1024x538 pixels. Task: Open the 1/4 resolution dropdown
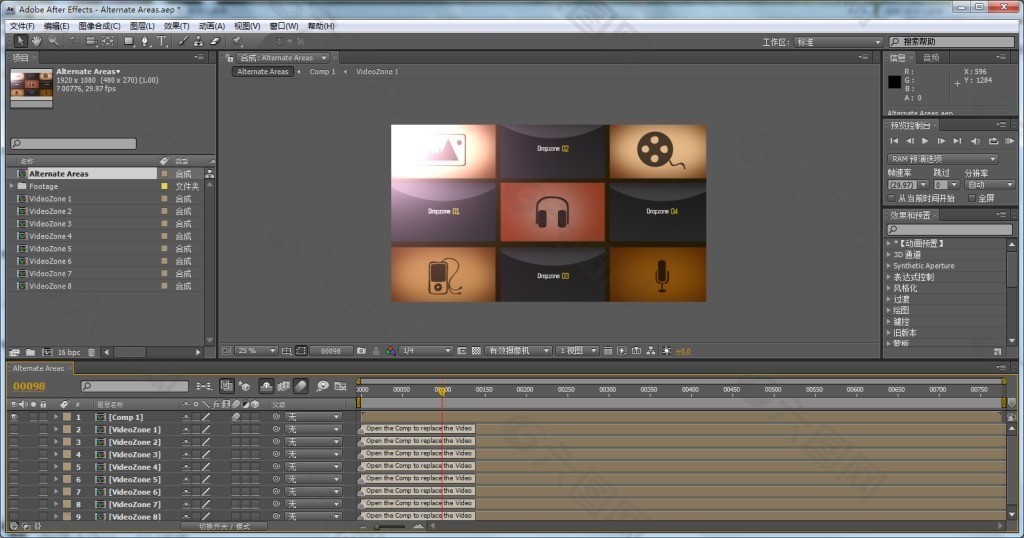[426, 351]
